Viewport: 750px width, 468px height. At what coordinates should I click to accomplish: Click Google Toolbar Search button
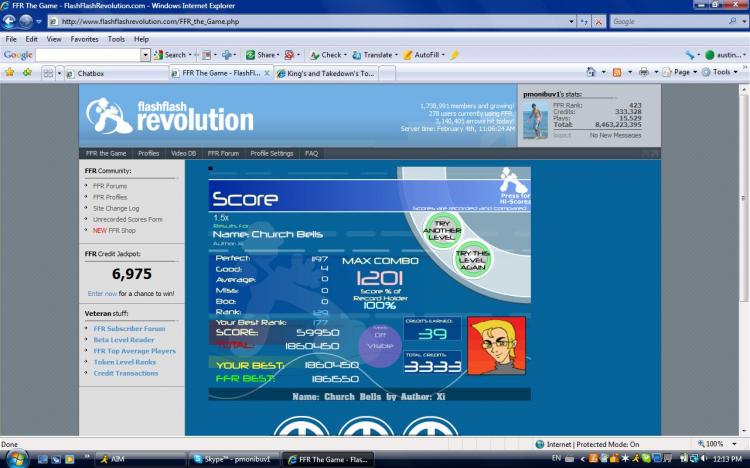click(170, 55)
